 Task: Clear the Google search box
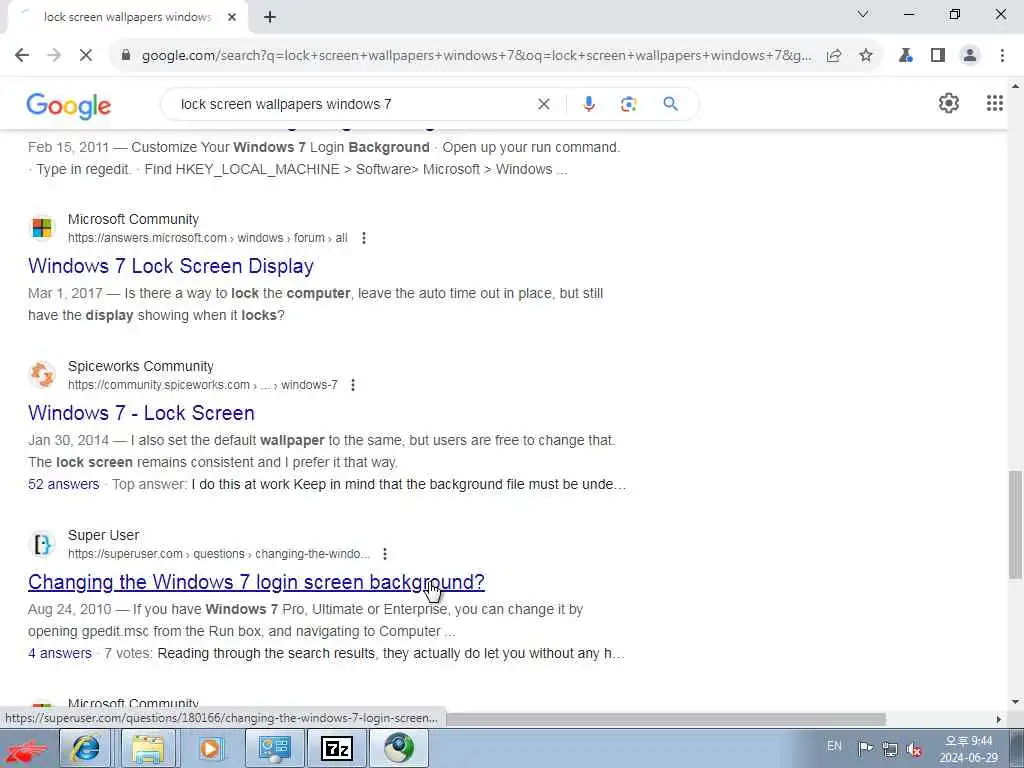pos(543,104)
